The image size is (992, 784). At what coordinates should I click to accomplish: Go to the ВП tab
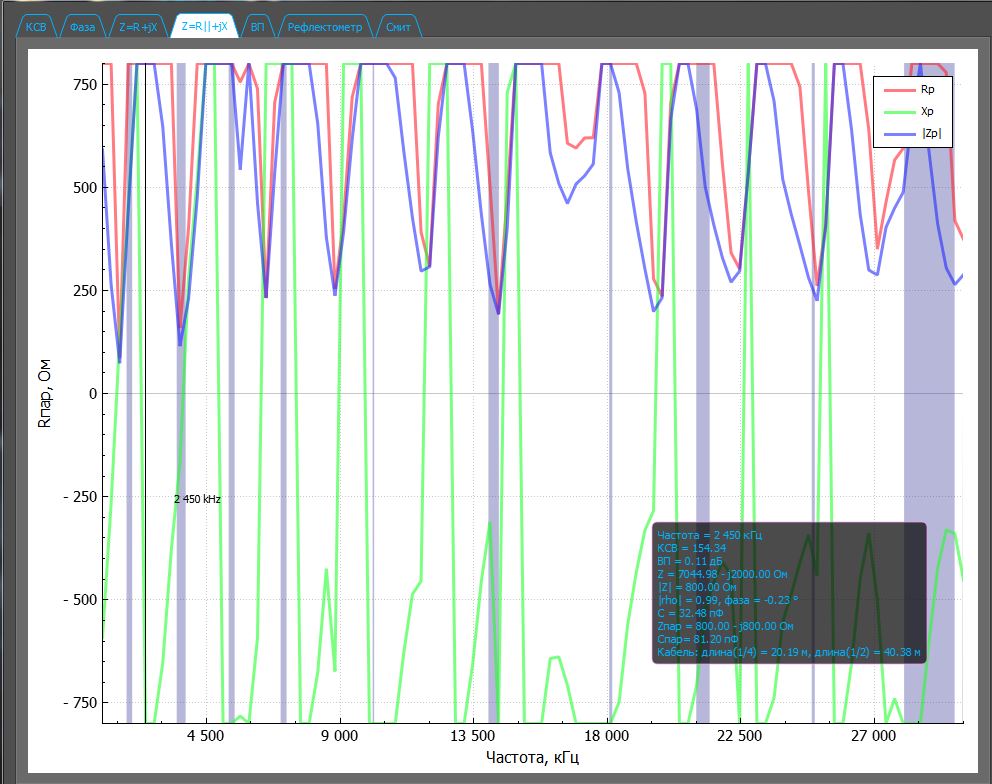coord(258,27)
